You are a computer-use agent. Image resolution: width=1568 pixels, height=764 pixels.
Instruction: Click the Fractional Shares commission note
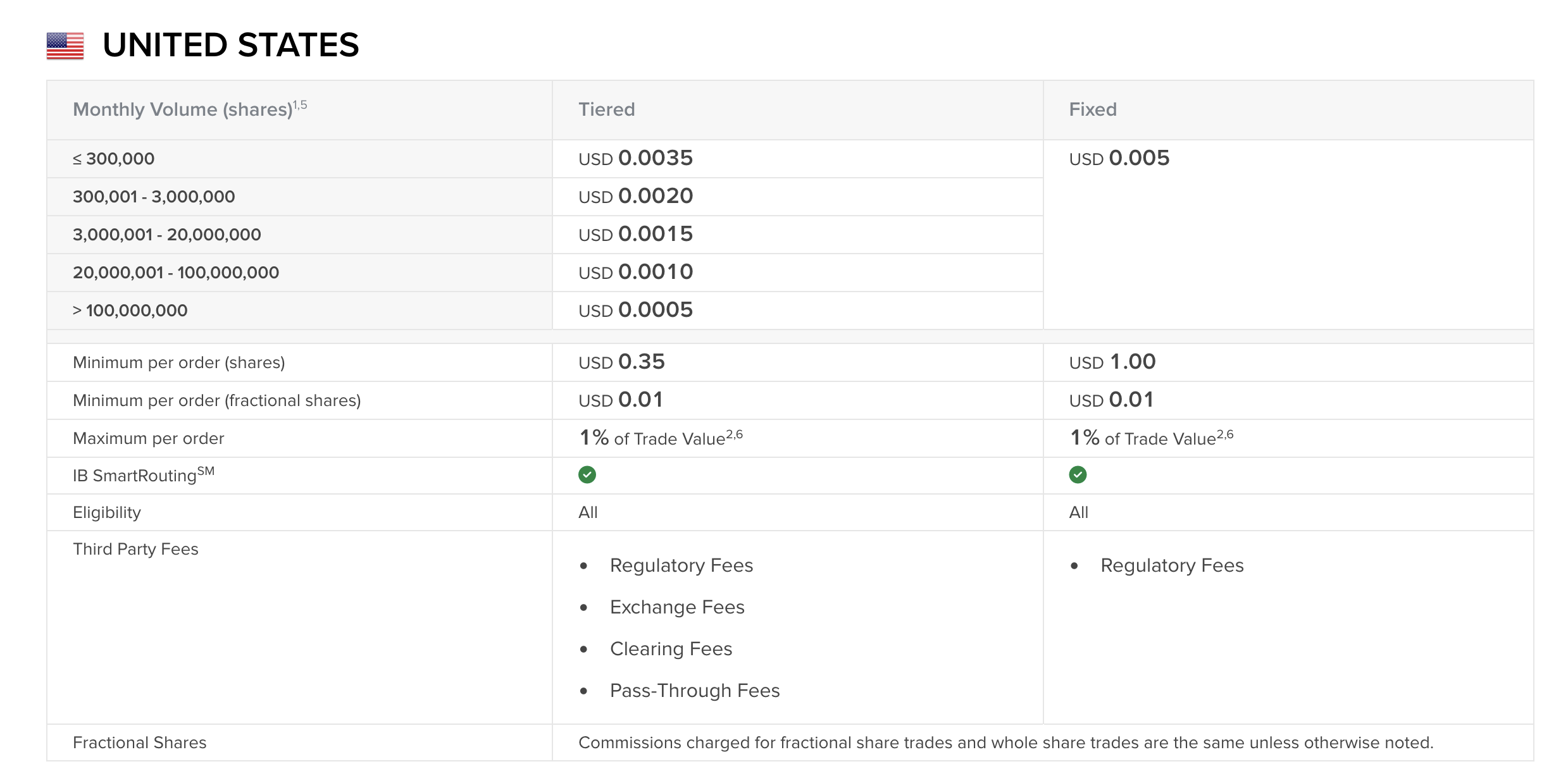1005,742
